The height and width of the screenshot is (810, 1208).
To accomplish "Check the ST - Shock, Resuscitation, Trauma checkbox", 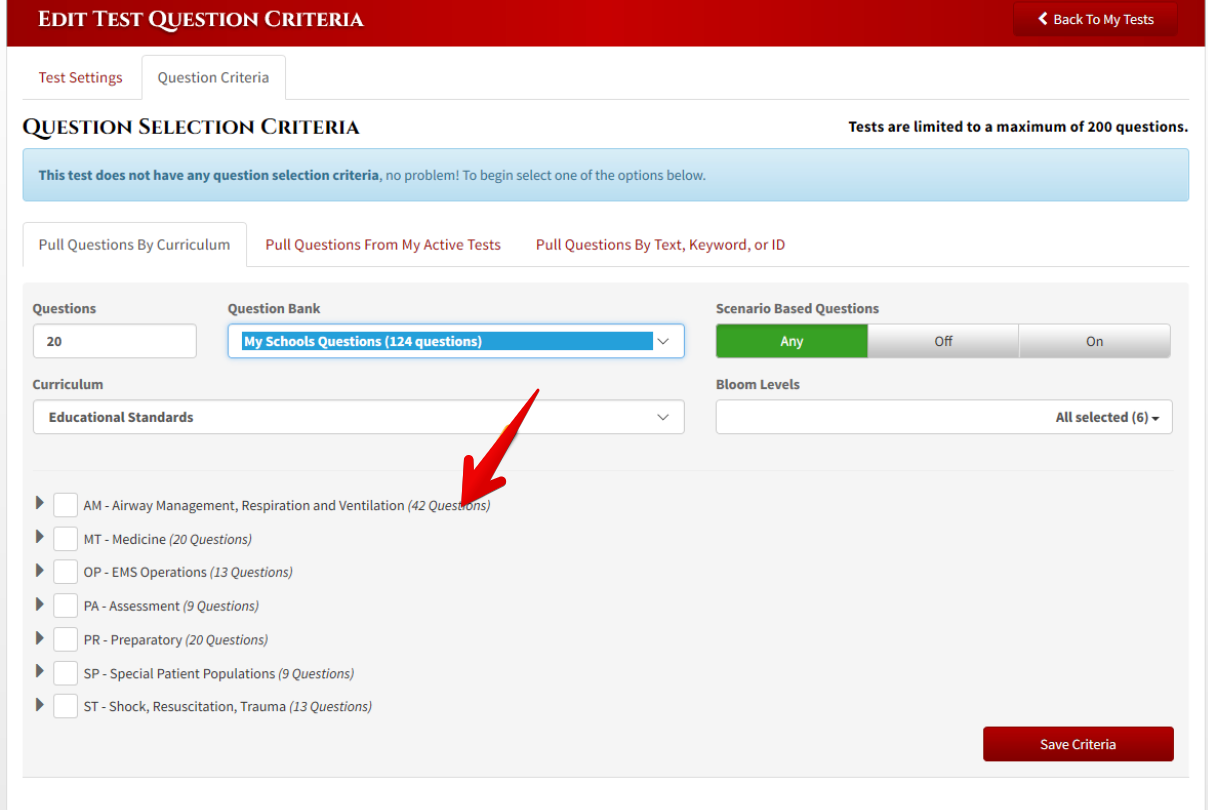I will click(x=65, y=706).
